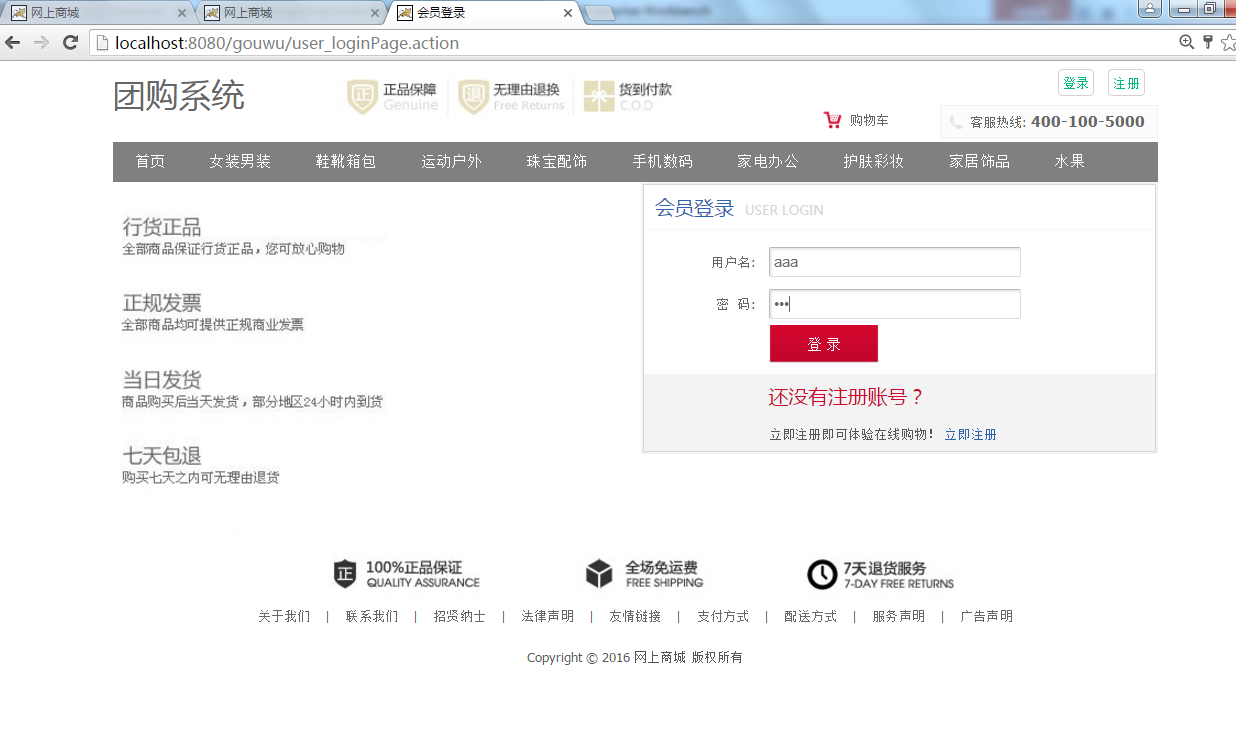The width and height of the screenshot is (1236, 740).
Task: Click the browser reload icon
Action: tap(69, 43)
